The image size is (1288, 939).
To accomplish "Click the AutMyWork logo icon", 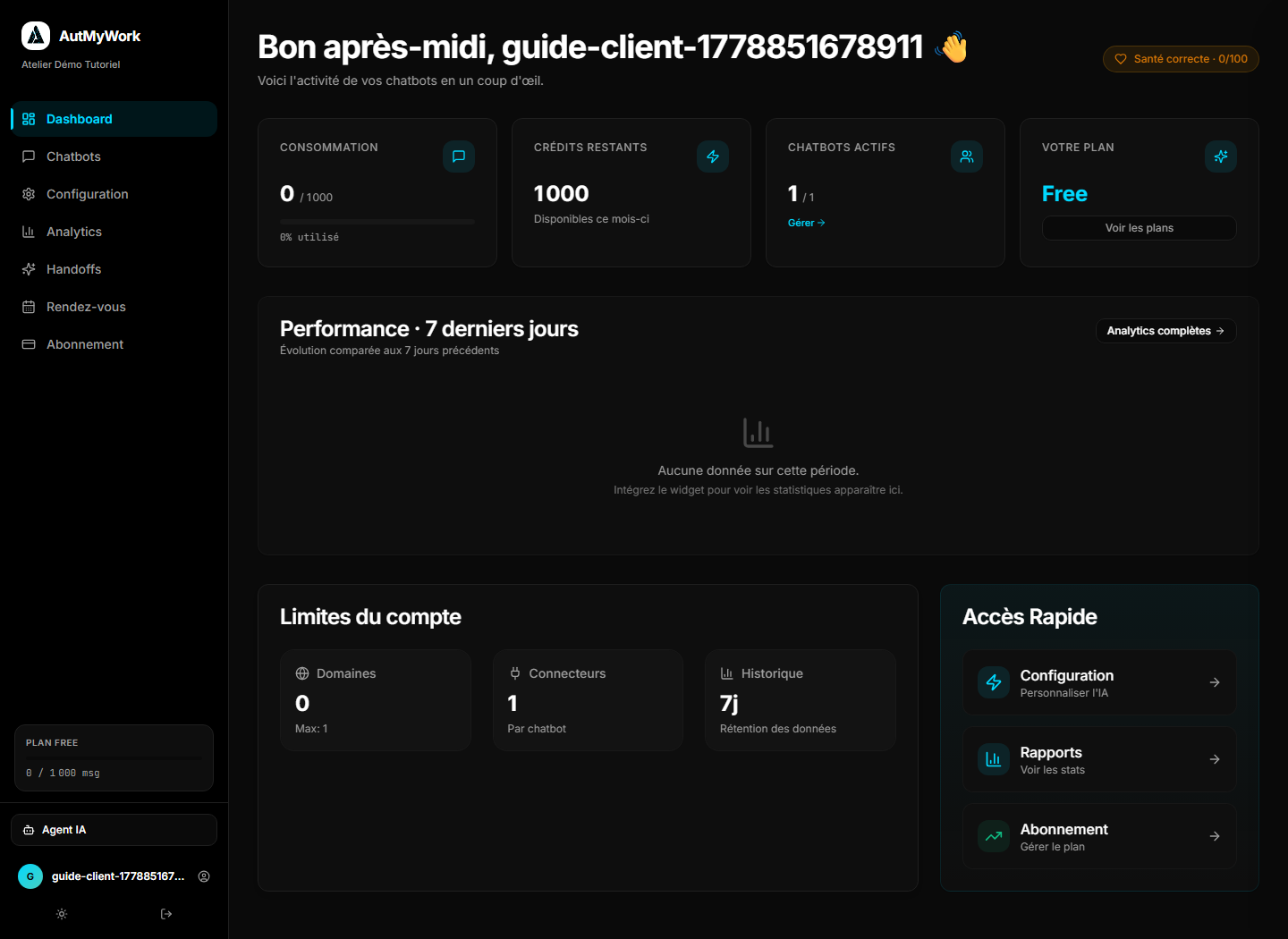I will (x=36, y=36).
